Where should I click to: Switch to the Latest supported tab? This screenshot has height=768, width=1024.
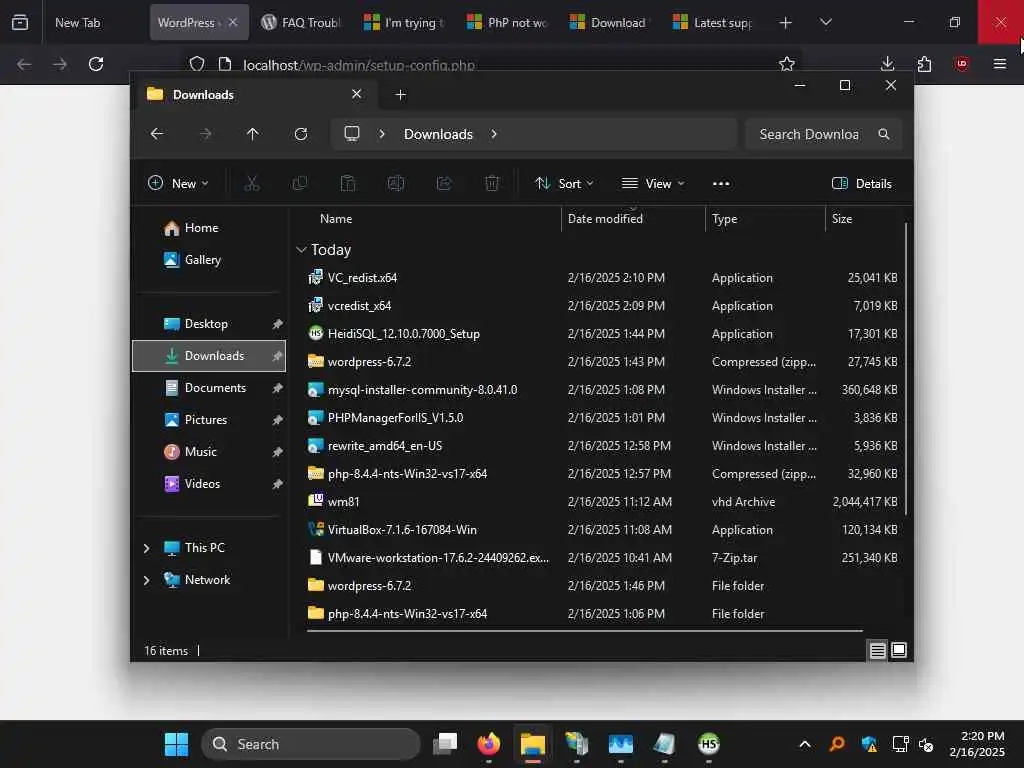click(714, 22)
